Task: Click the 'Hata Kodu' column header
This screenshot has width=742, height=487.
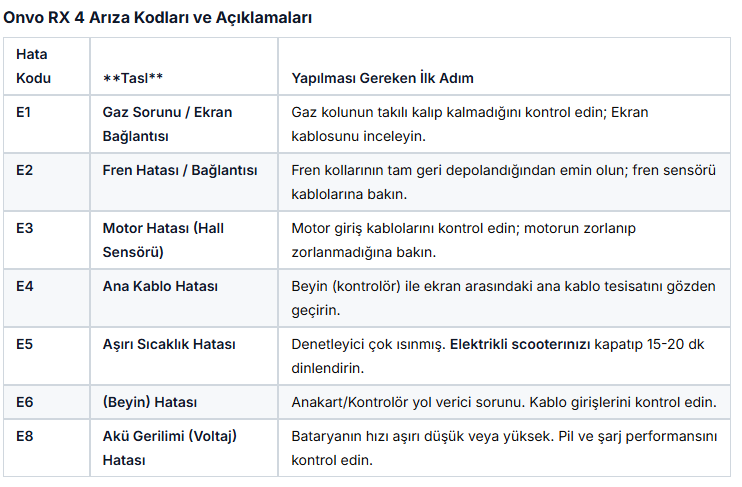Action: coord(34,66)
